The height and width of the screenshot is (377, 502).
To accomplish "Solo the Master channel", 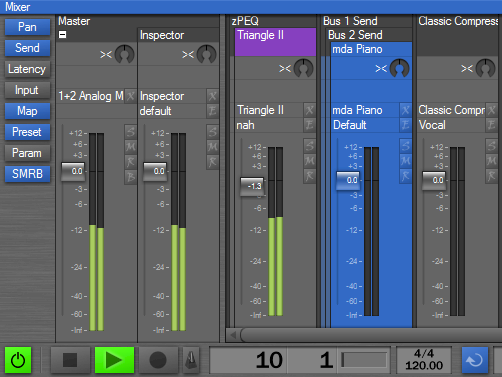I will pos(130,132).
